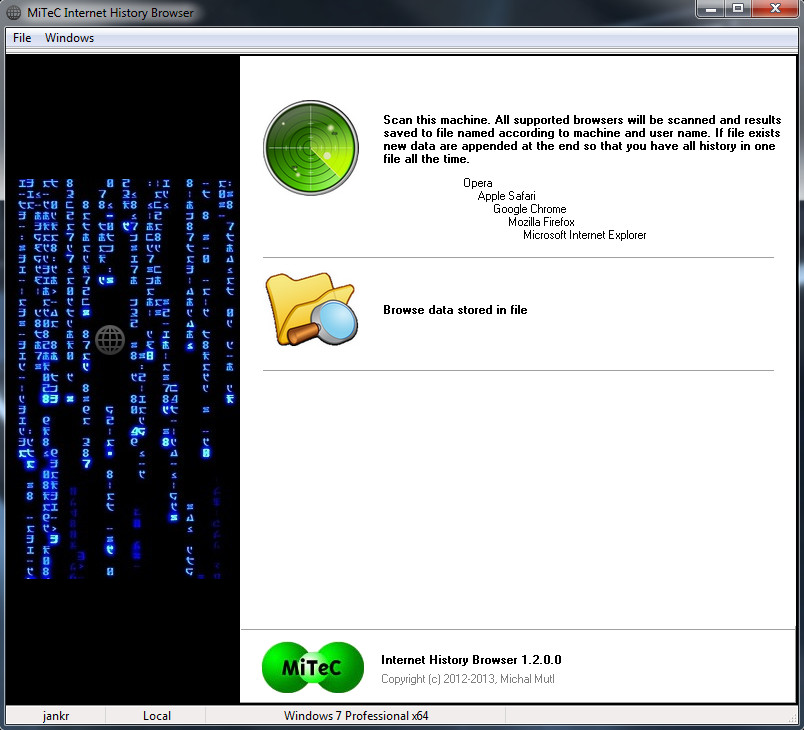Viewport: 804px width, 730px height.
Task: Click the window resize grip in status bar
Action: point(794,719)
